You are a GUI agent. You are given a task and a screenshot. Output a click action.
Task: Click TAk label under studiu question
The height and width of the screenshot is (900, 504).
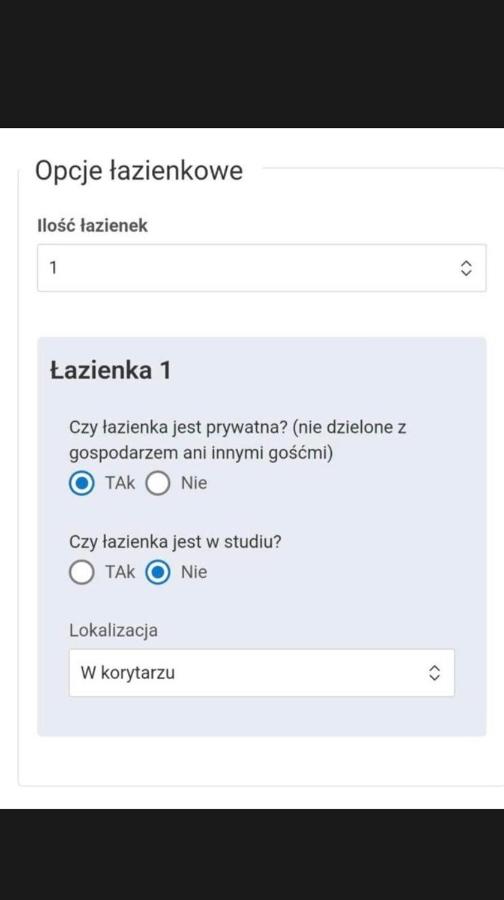120,572
